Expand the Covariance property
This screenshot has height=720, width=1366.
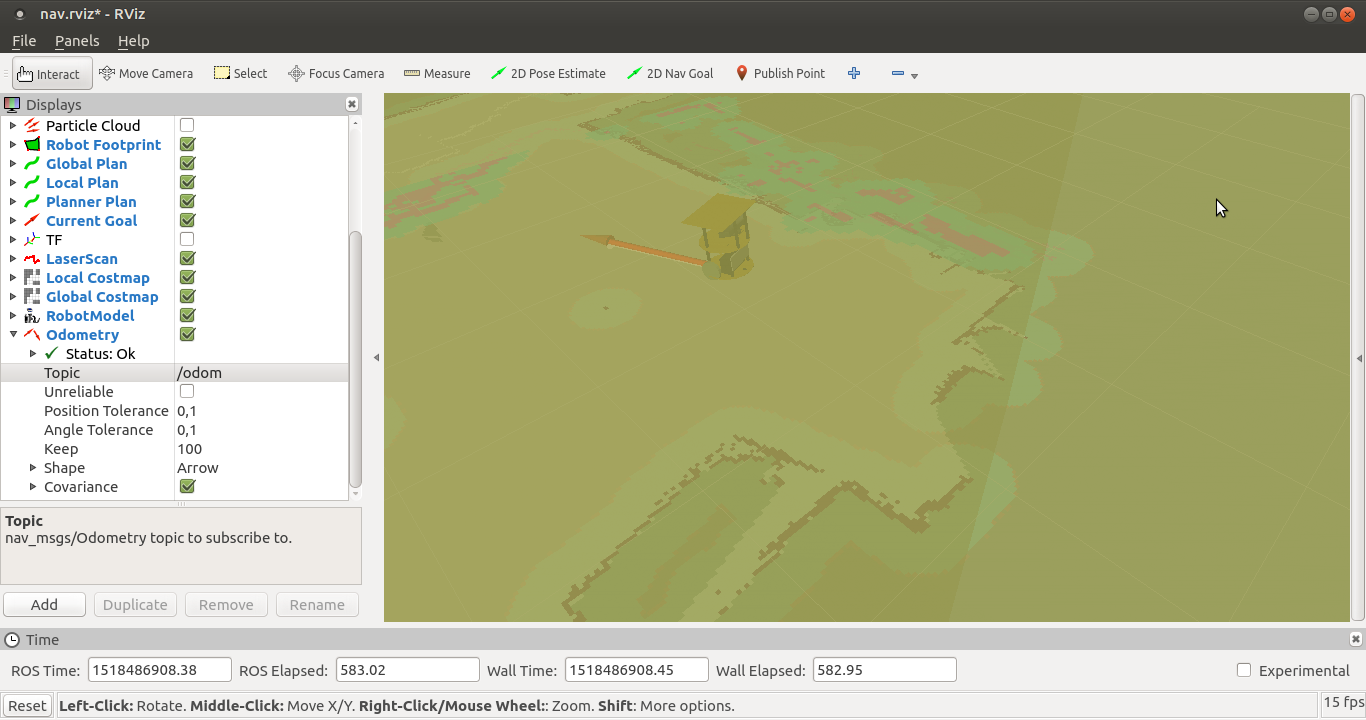[x=33, y=486]
